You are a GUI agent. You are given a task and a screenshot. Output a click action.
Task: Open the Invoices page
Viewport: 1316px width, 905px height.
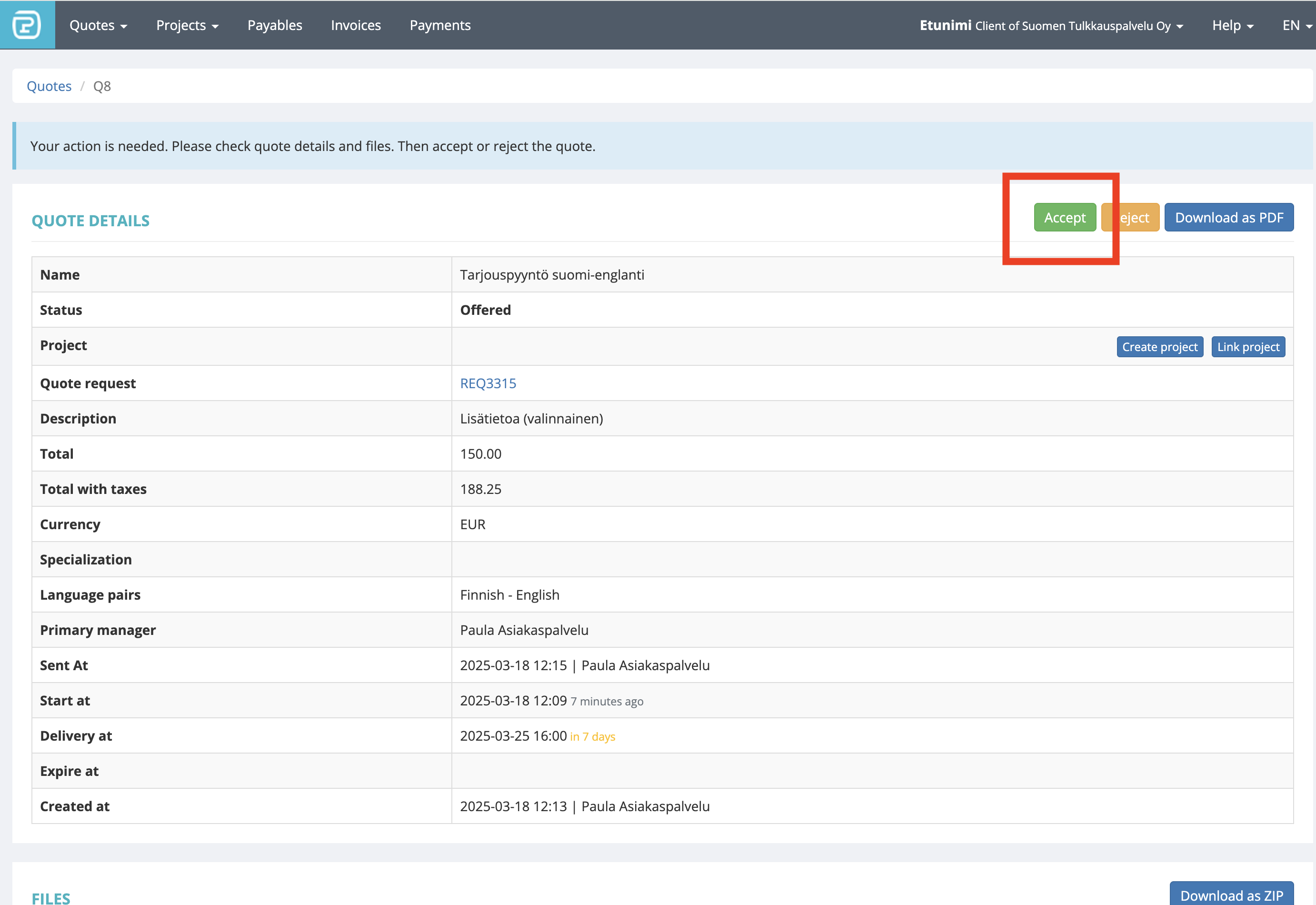click(356, 26)
